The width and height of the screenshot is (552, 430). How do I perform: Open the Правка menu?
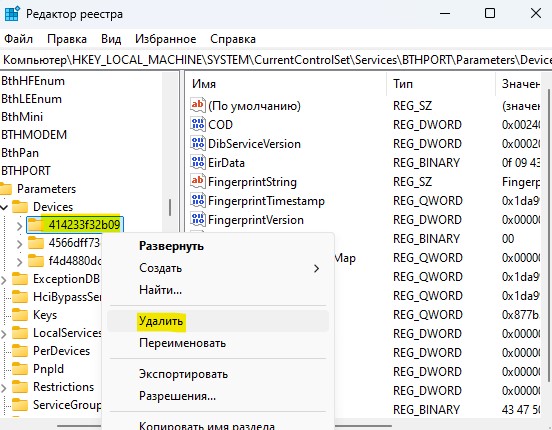point(67,39)
